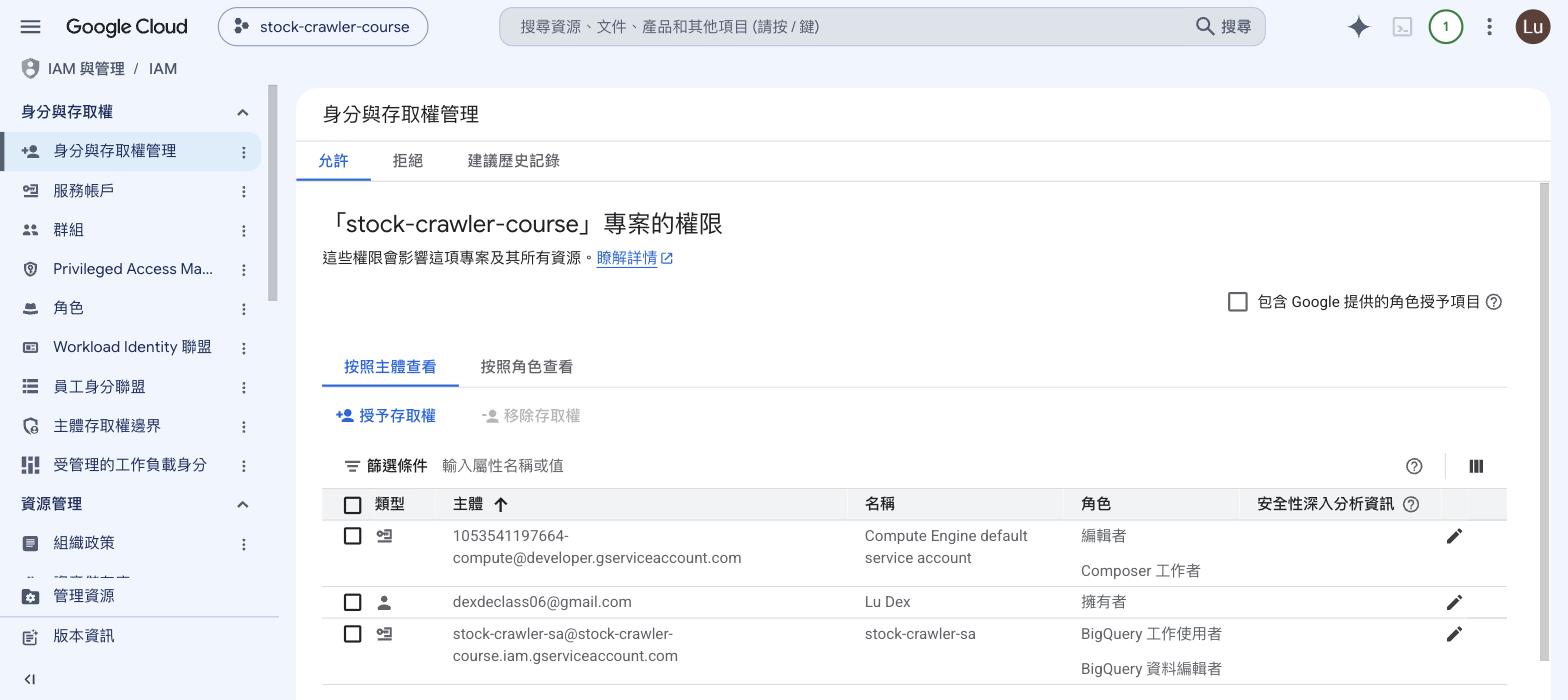The width and height of the screenshot is (1568, 700).
Task: Open more options for 組織政策
Action: coord(243,544)
